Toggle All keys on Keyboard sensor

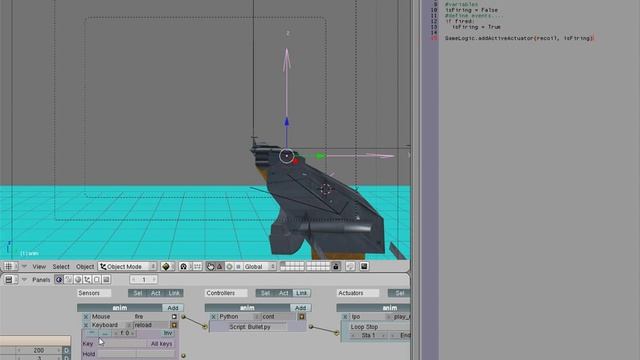162,344
